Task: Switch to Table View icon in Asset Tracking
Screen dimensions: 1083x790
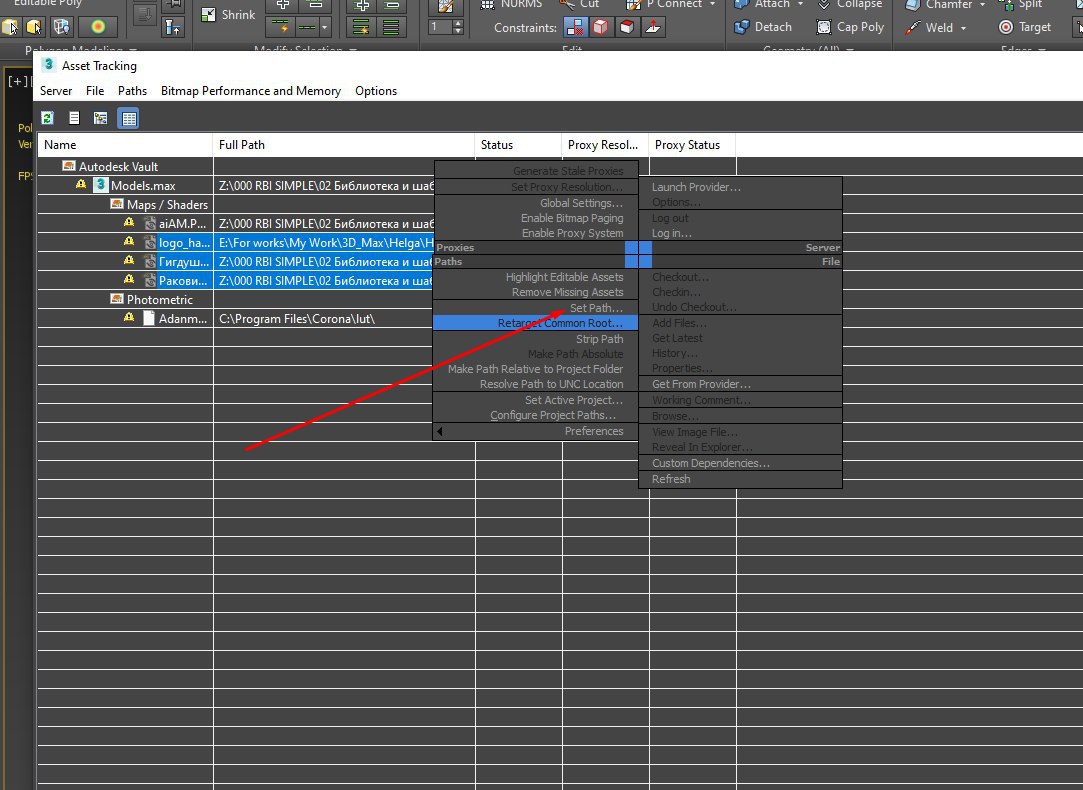Action: 128,118
